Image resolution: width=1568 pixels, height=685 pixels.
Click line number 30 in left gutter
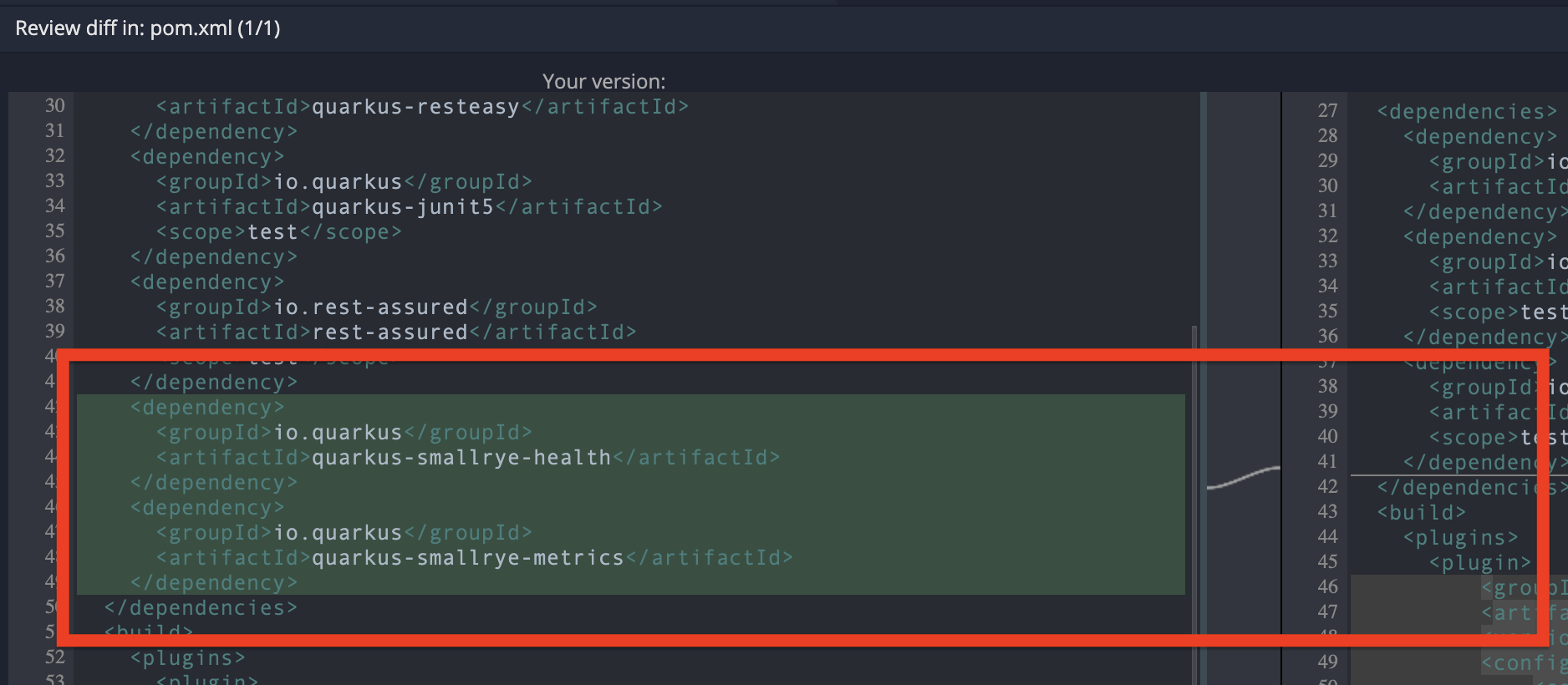pos(55,106)
